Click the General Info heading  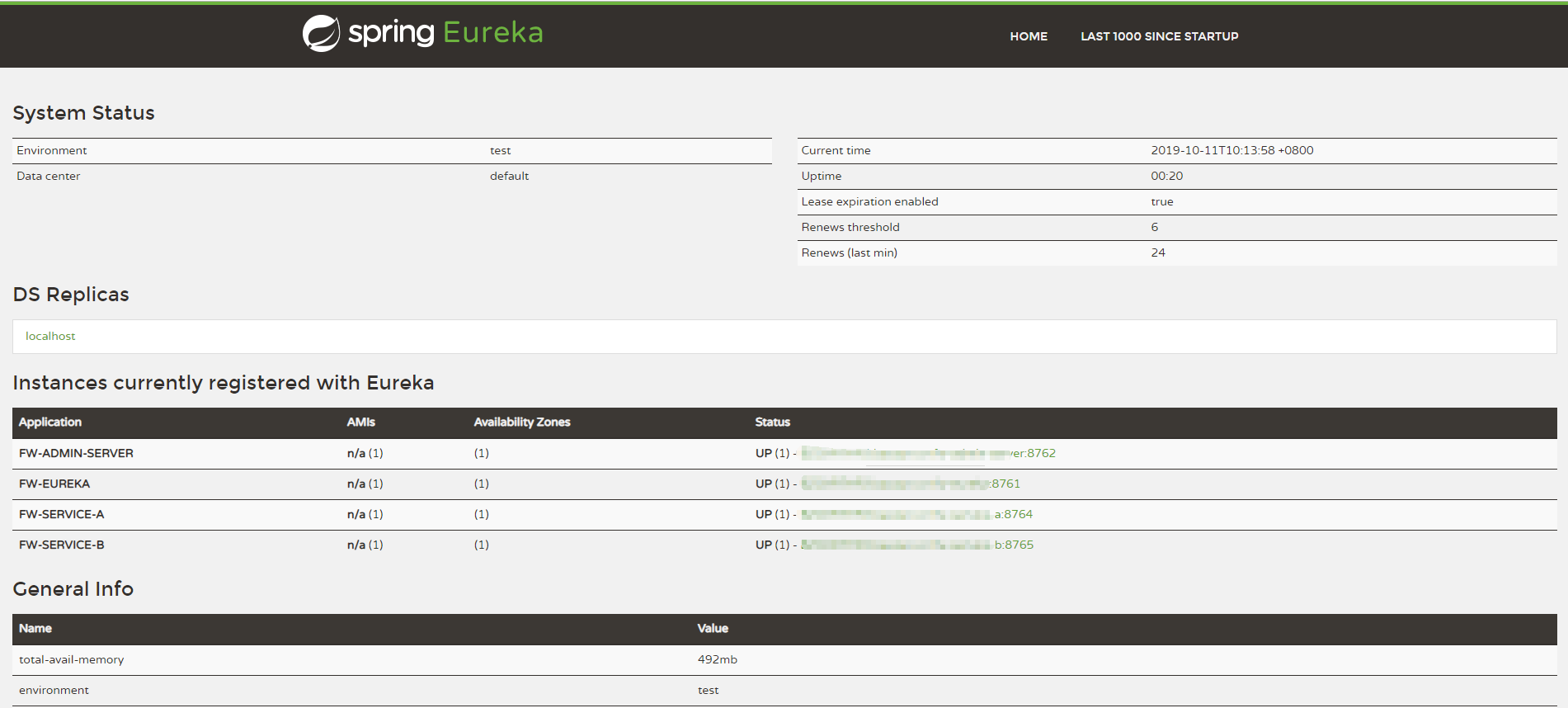point(73,589)
